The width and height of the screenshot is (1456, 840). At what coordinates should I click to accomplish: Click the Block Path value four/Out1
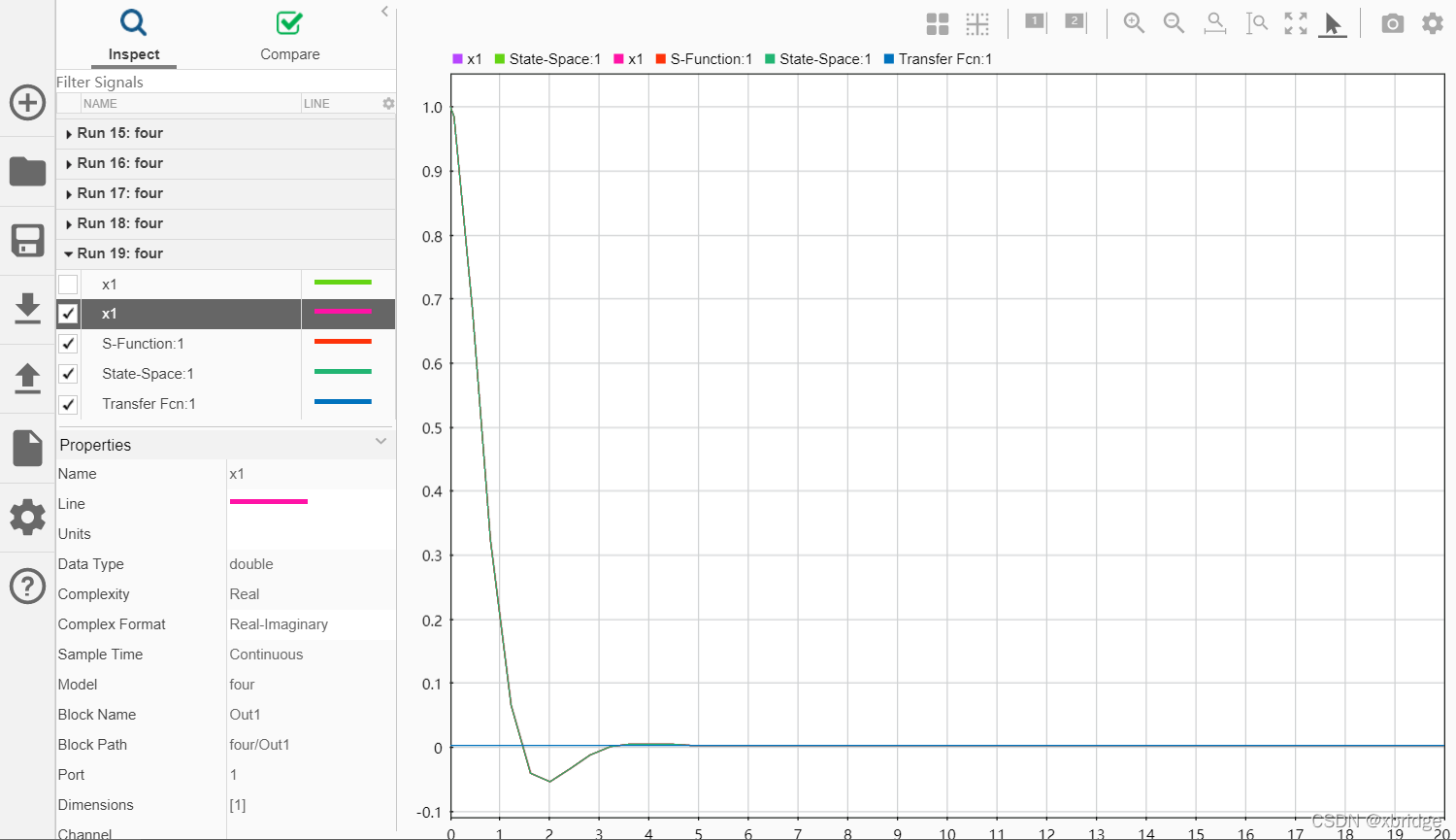tap(259, 745)
